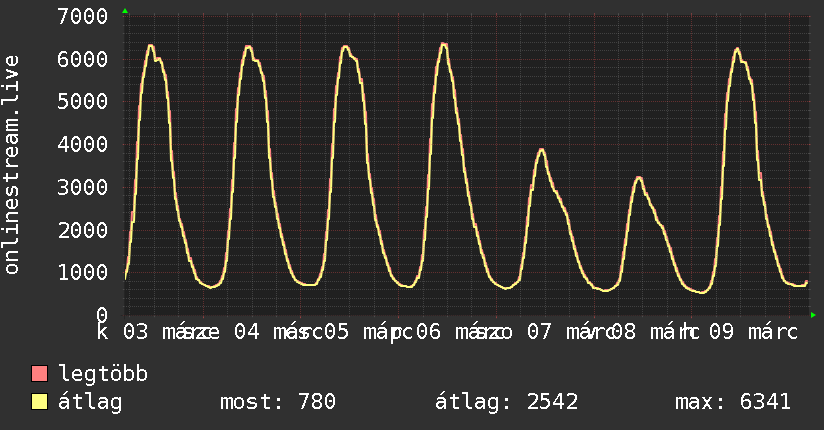This screenshot has height=430, width=824.
Task: Click the 5000 y-axis label
Action: coord(83,101)
